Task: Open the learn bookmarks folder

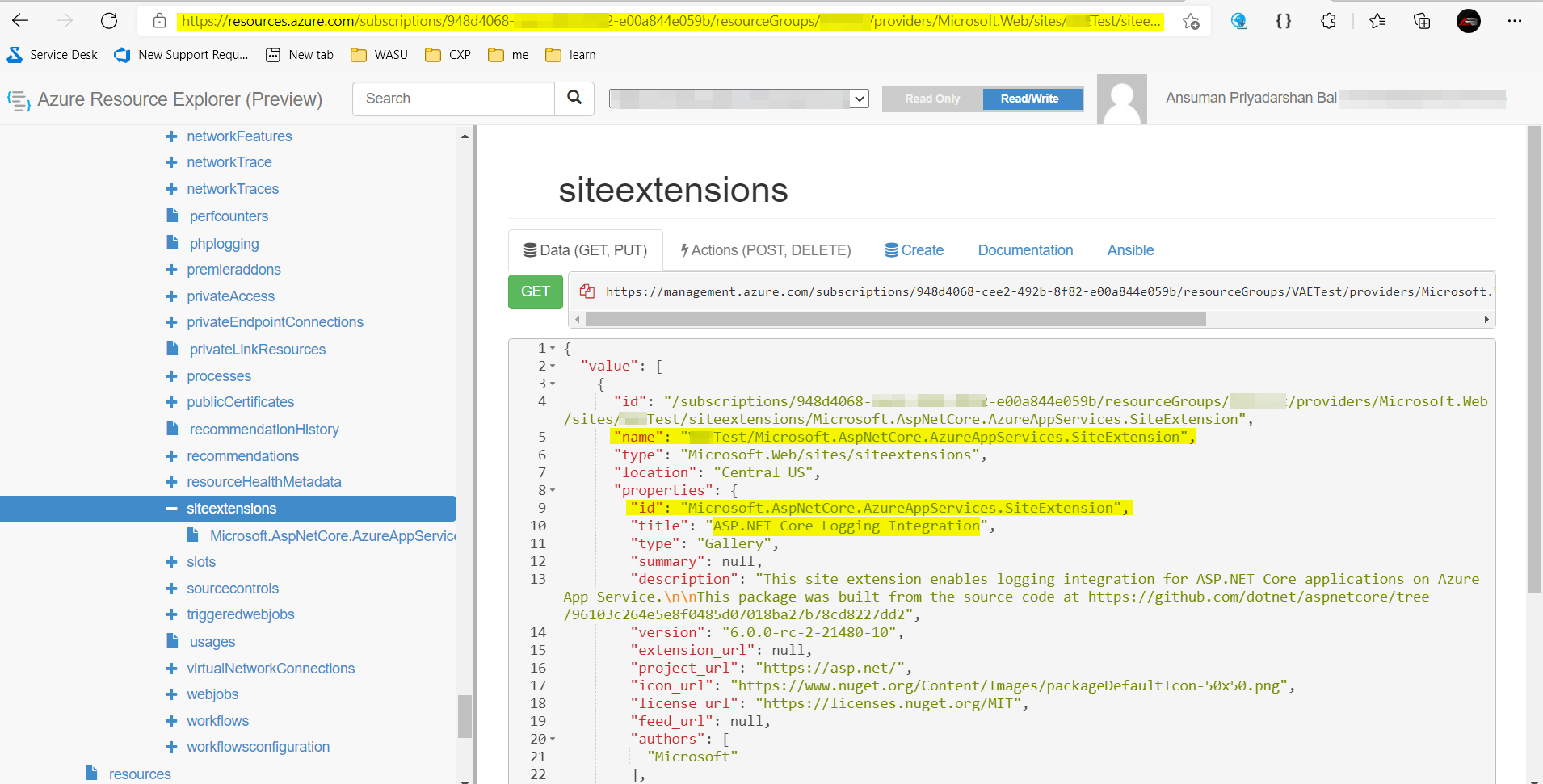Action: coord(570,55)
